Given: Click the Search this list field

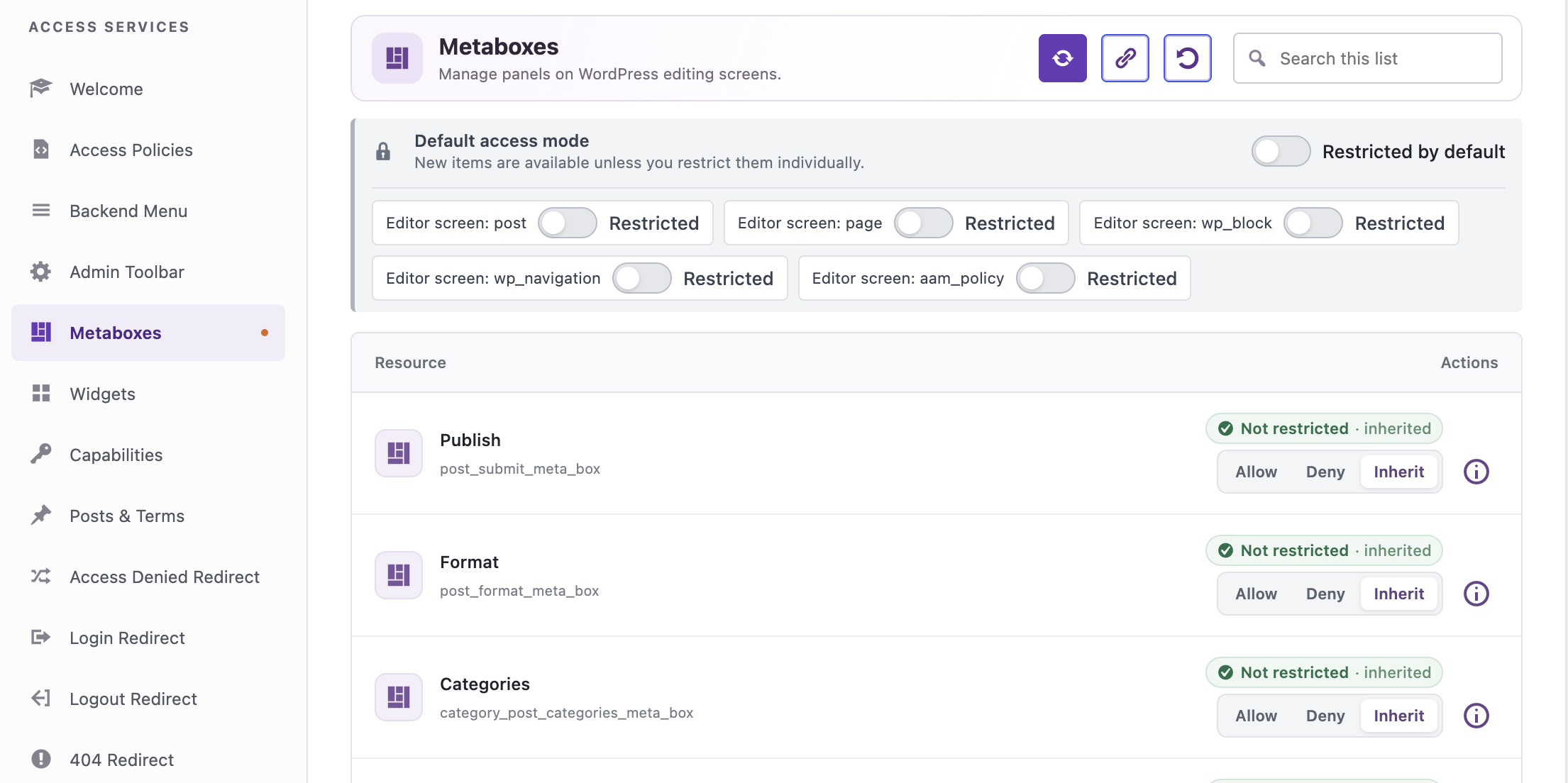Looking at the screenshot, I should tap(1367, 58).
